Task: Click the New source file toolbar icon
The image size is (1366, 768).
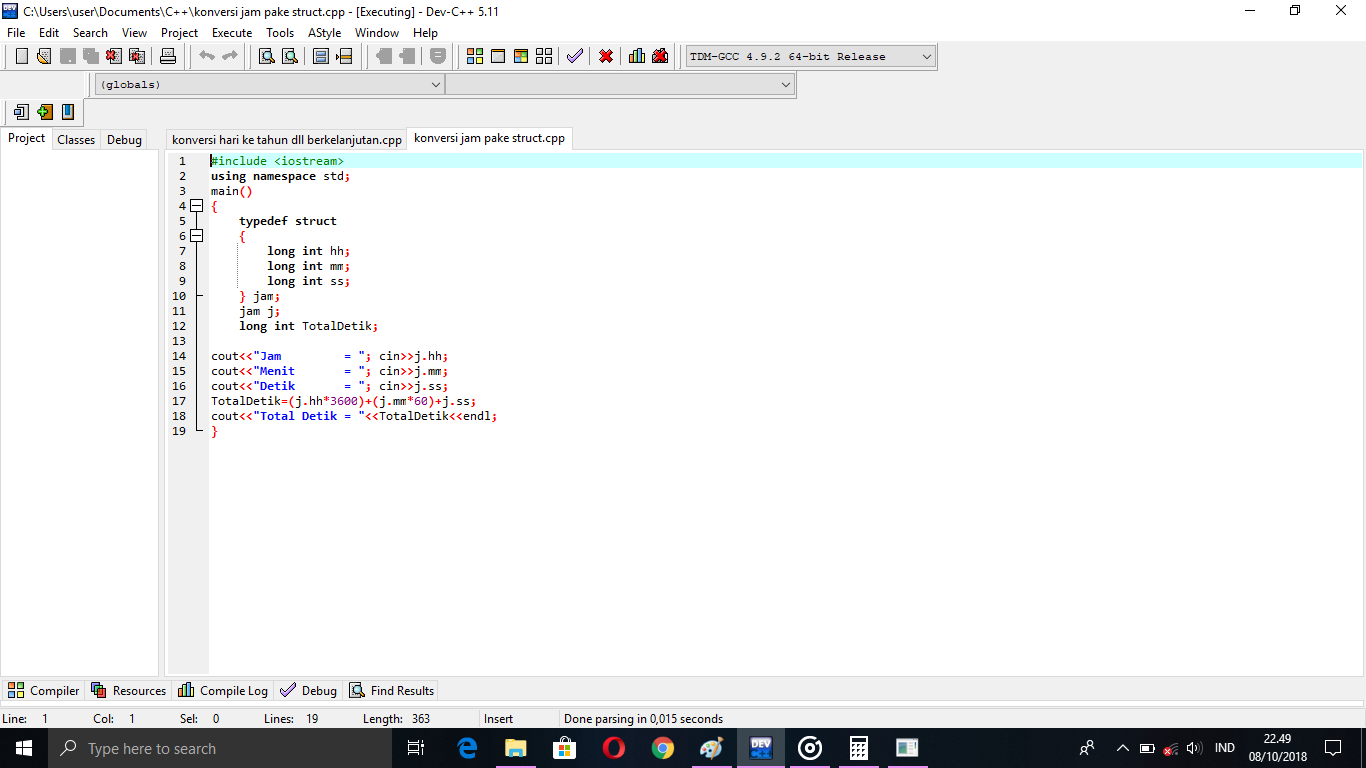Action: click(x=21, y=56)
